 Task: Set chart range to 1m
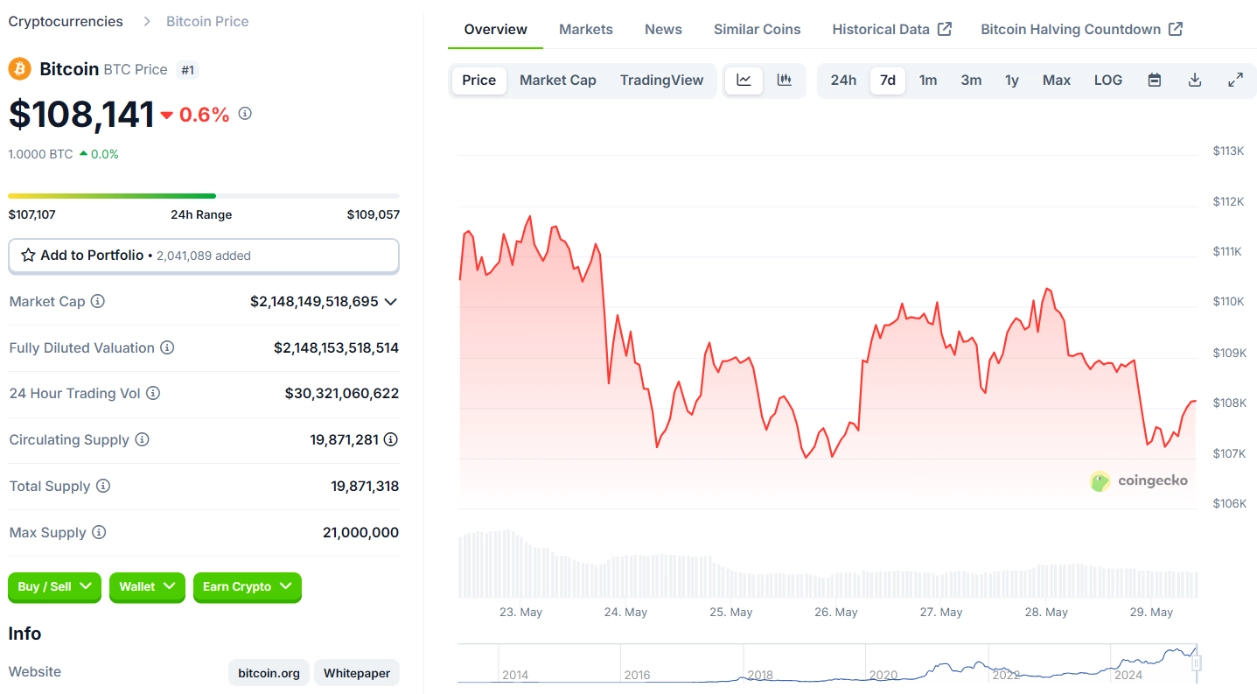pyautogui.click(x=928, y=80)
